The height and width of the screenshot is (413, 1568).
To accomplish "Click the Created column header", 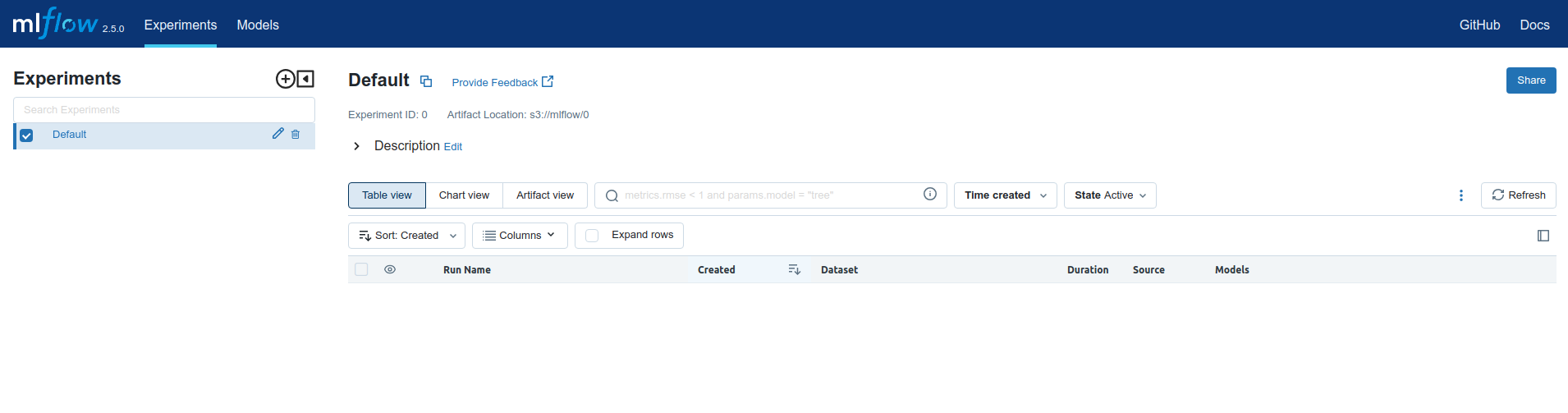I will (716, 269).
